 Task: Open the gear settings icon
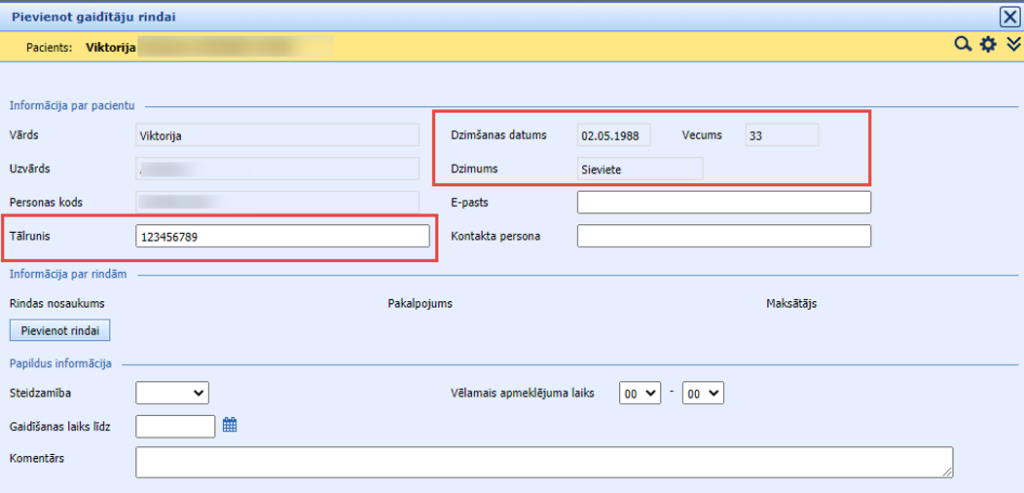pyautogui.click(x=988, y=45)
